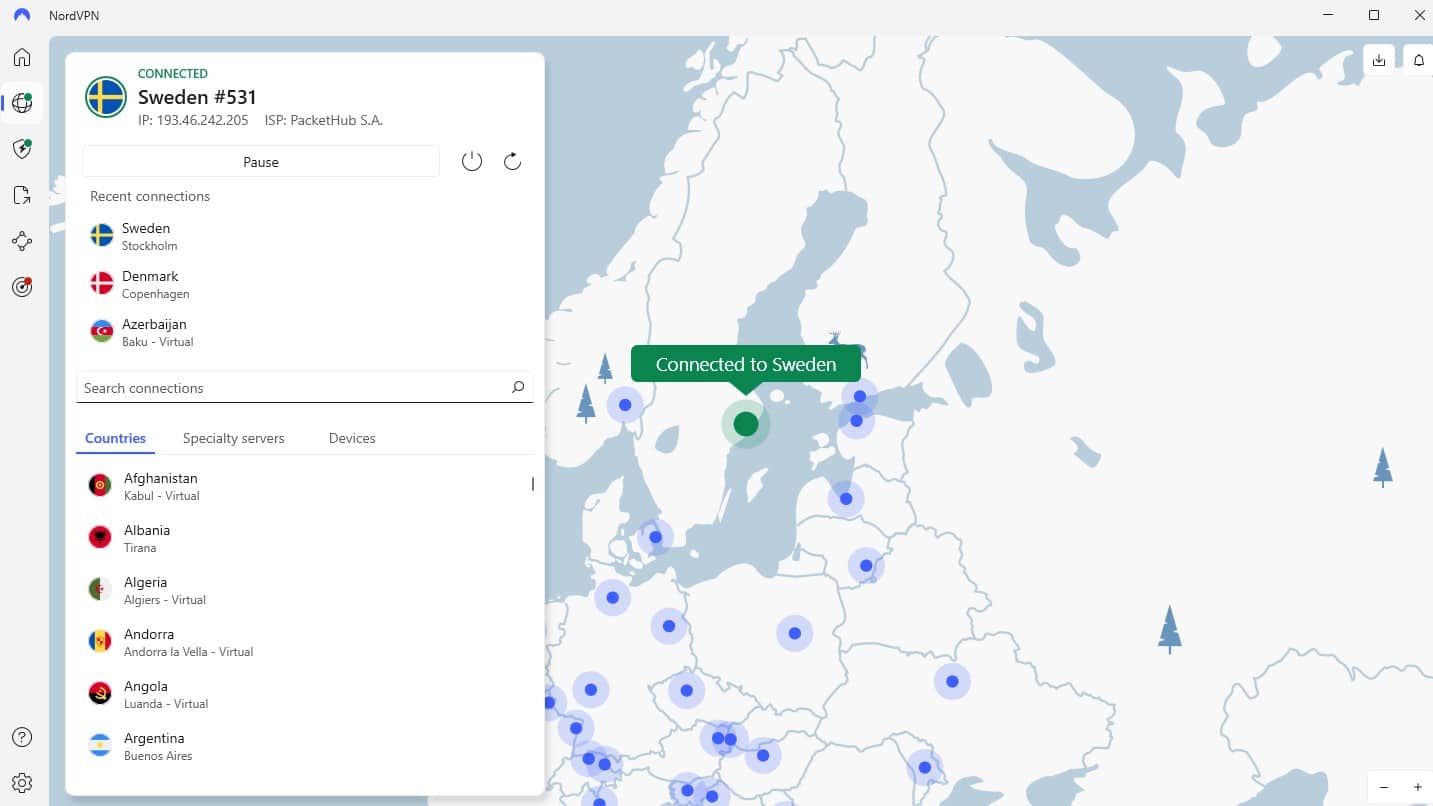Click the Connected to Sweden tooltip

pos(746,364)
